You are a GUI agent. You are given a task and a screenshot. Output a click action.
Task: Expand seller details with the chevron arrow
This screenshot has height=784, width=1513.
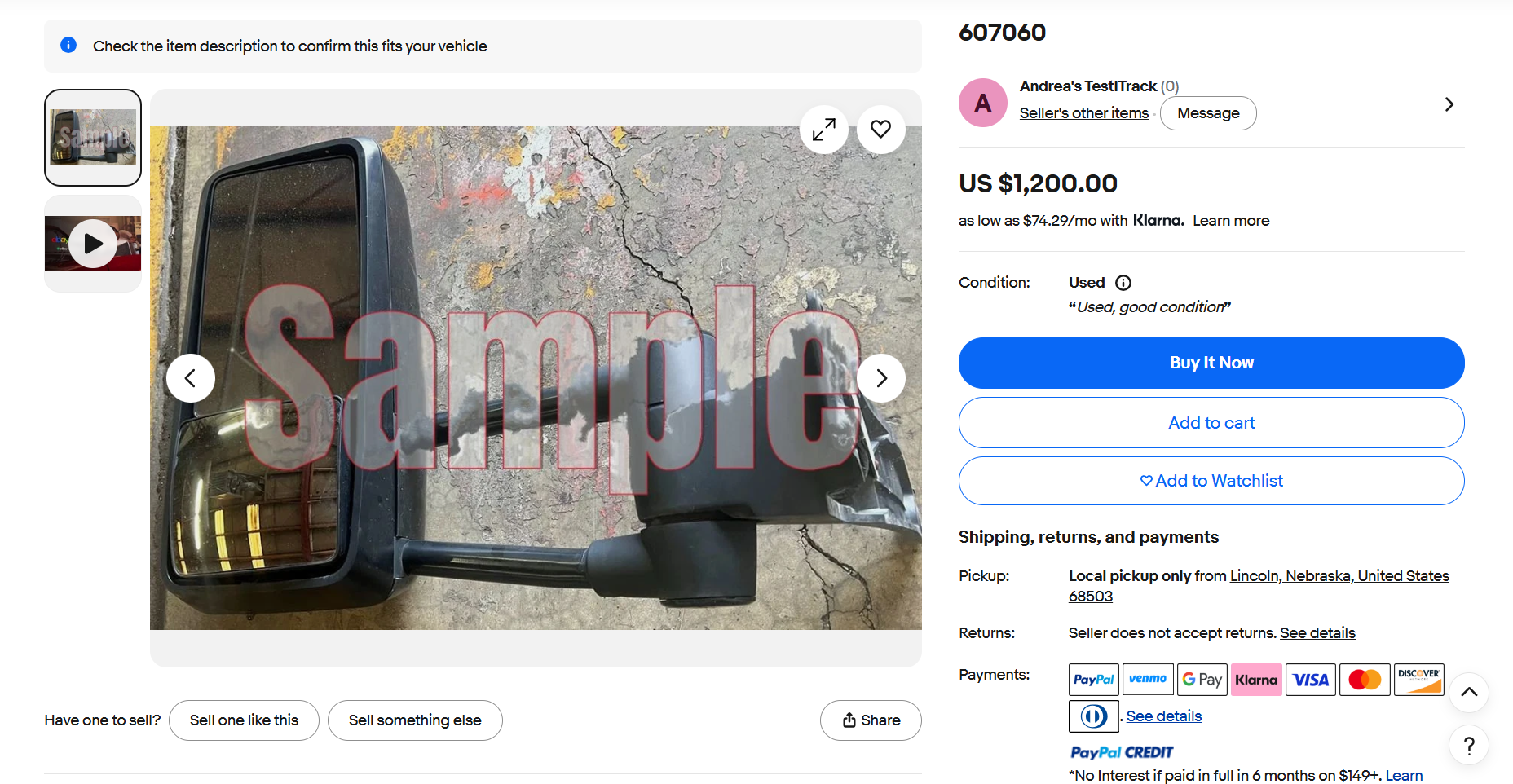[x=1449, y=104]
